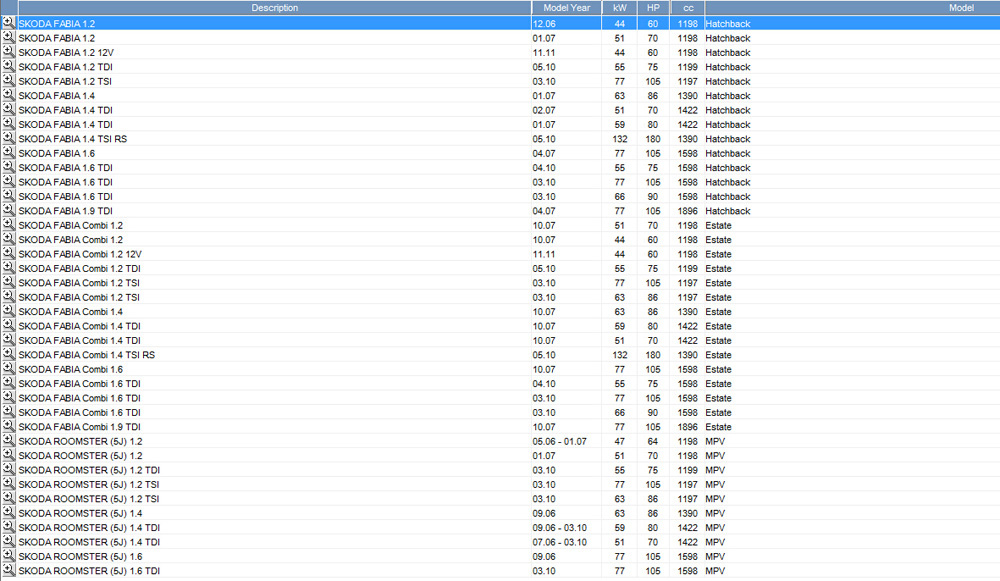Screen dimensions: 1000x581
Task: Click the Hatchback cell in the FABIA 1.2 TSI row
Action: click(728, 82)
